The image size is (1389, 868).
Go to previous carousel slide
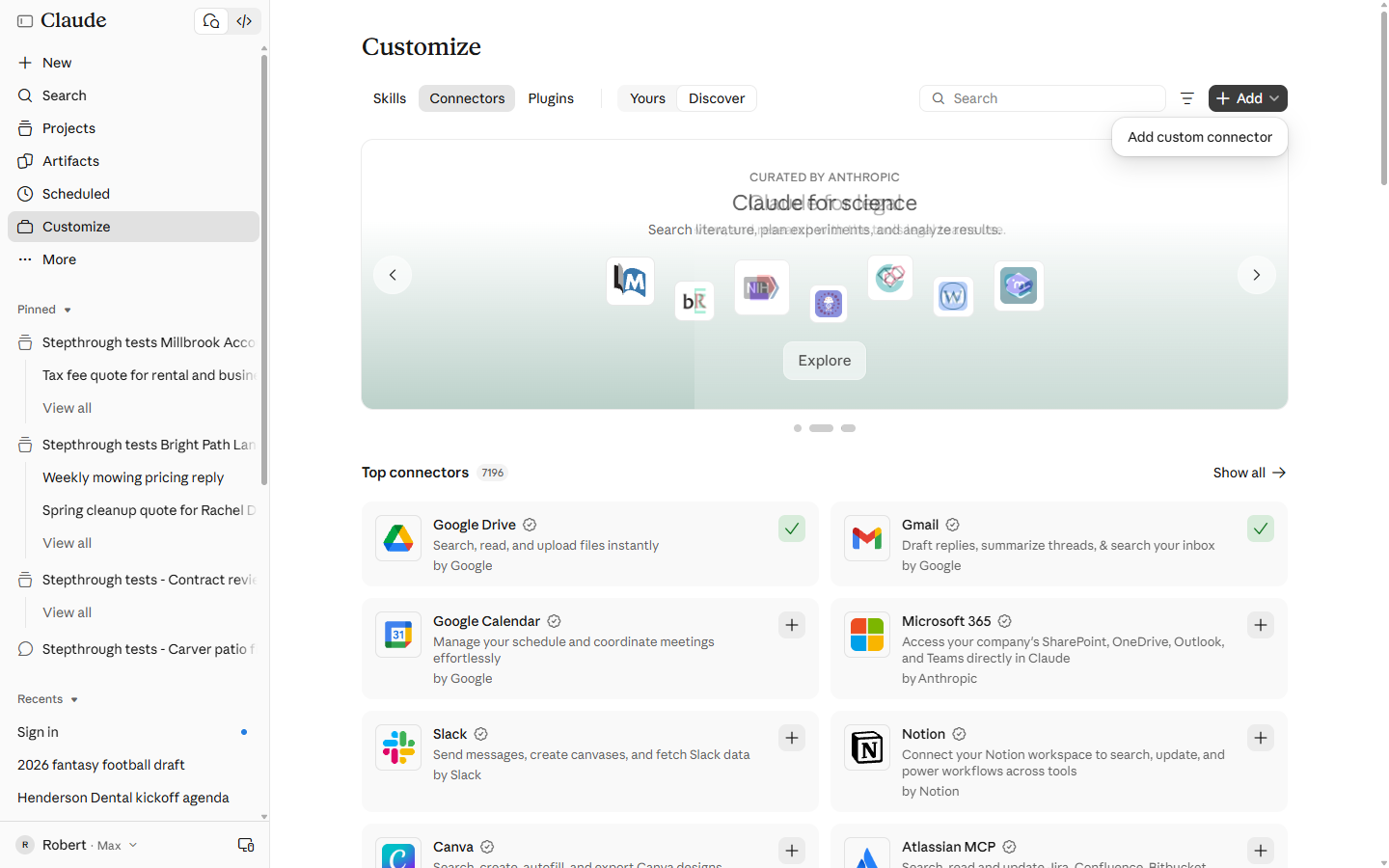tap(393, 275)
